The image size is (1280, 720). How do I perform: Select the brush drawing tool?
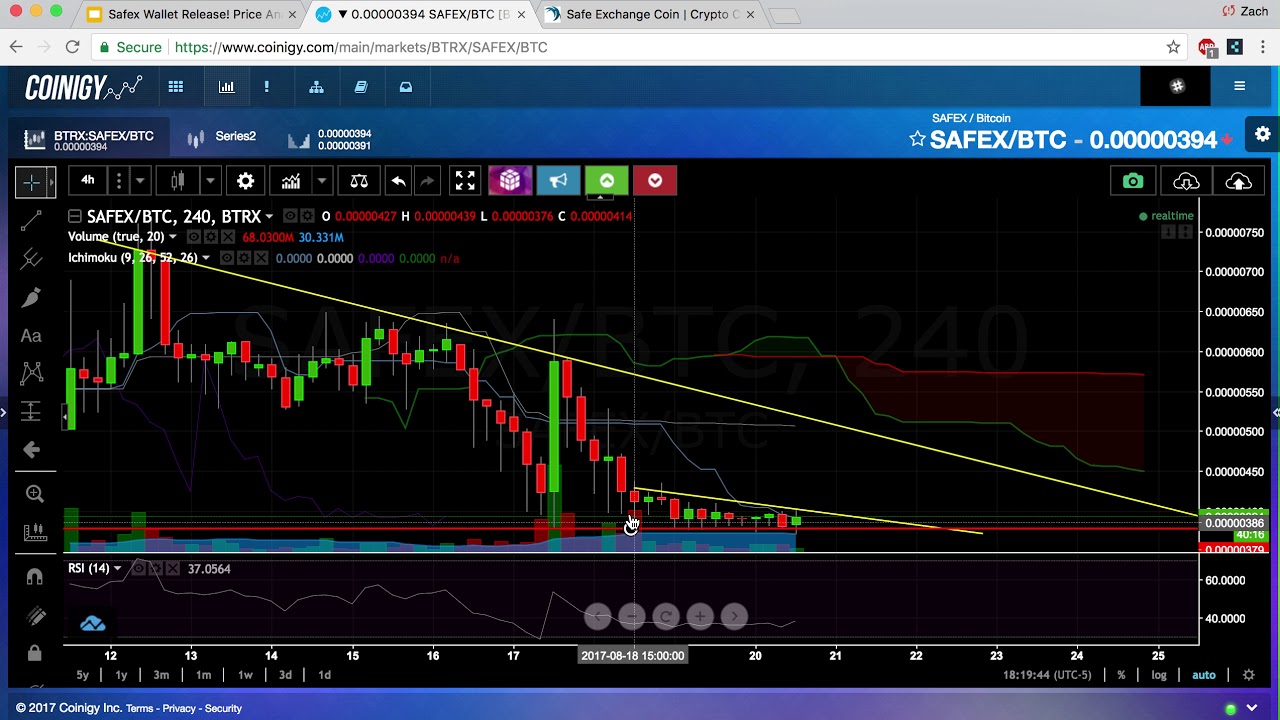point(31,297)
